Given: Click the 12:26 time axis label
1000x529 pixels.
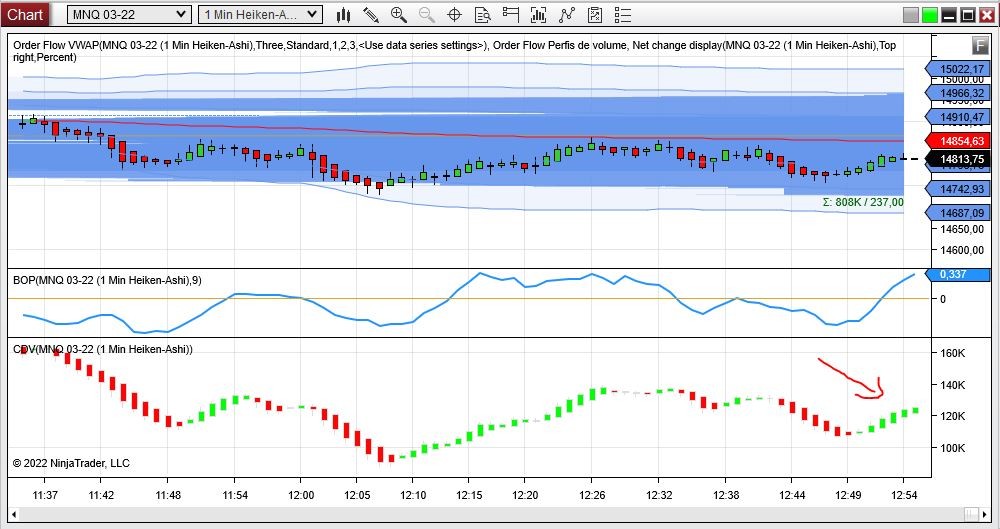Looking at the screenshot, I should tap(592, 495).
